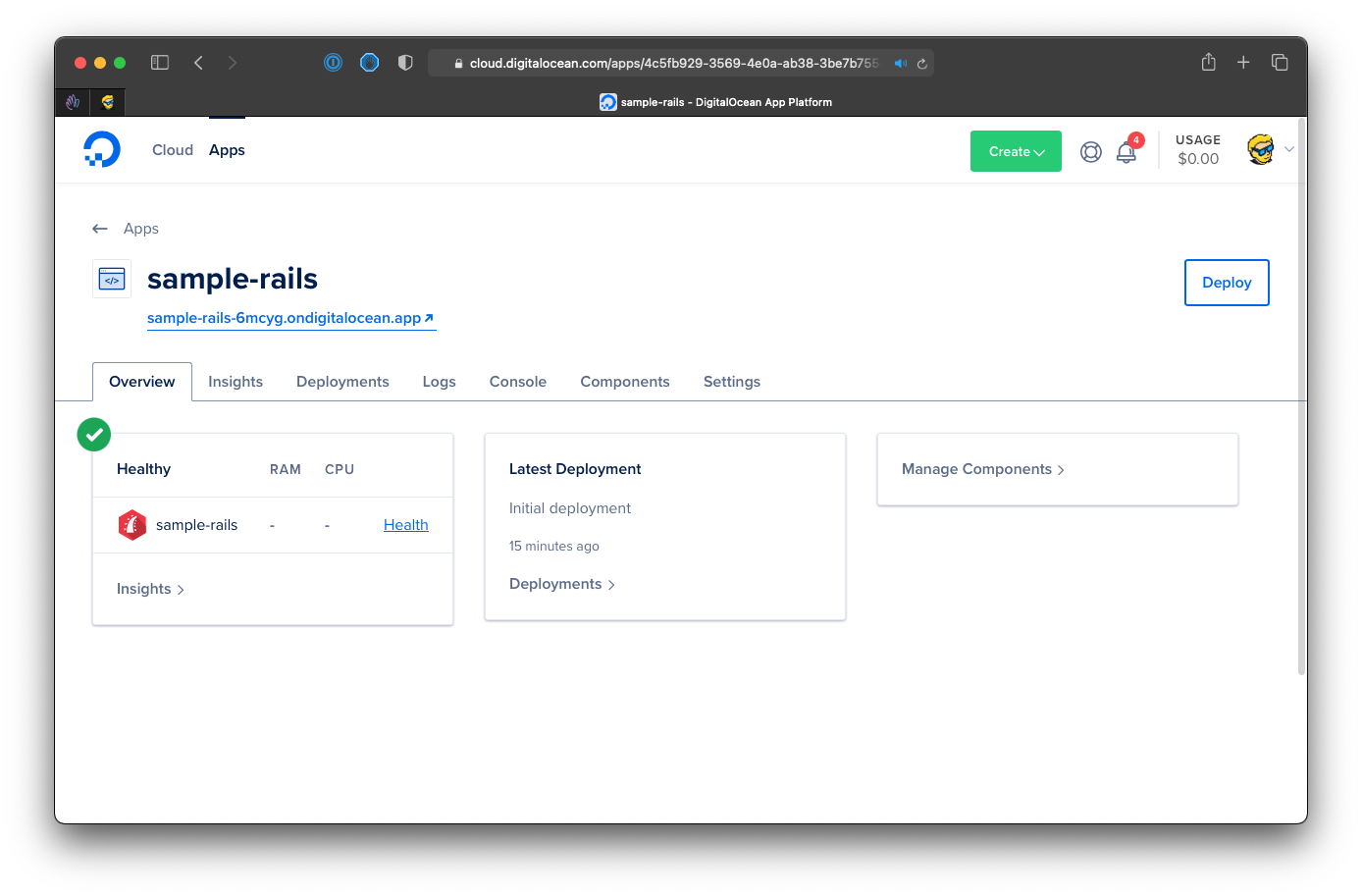This screenshot has width=1362, height=896.
Task: Open the support lifebuoy icon
Action: [x=1090, y=152]
